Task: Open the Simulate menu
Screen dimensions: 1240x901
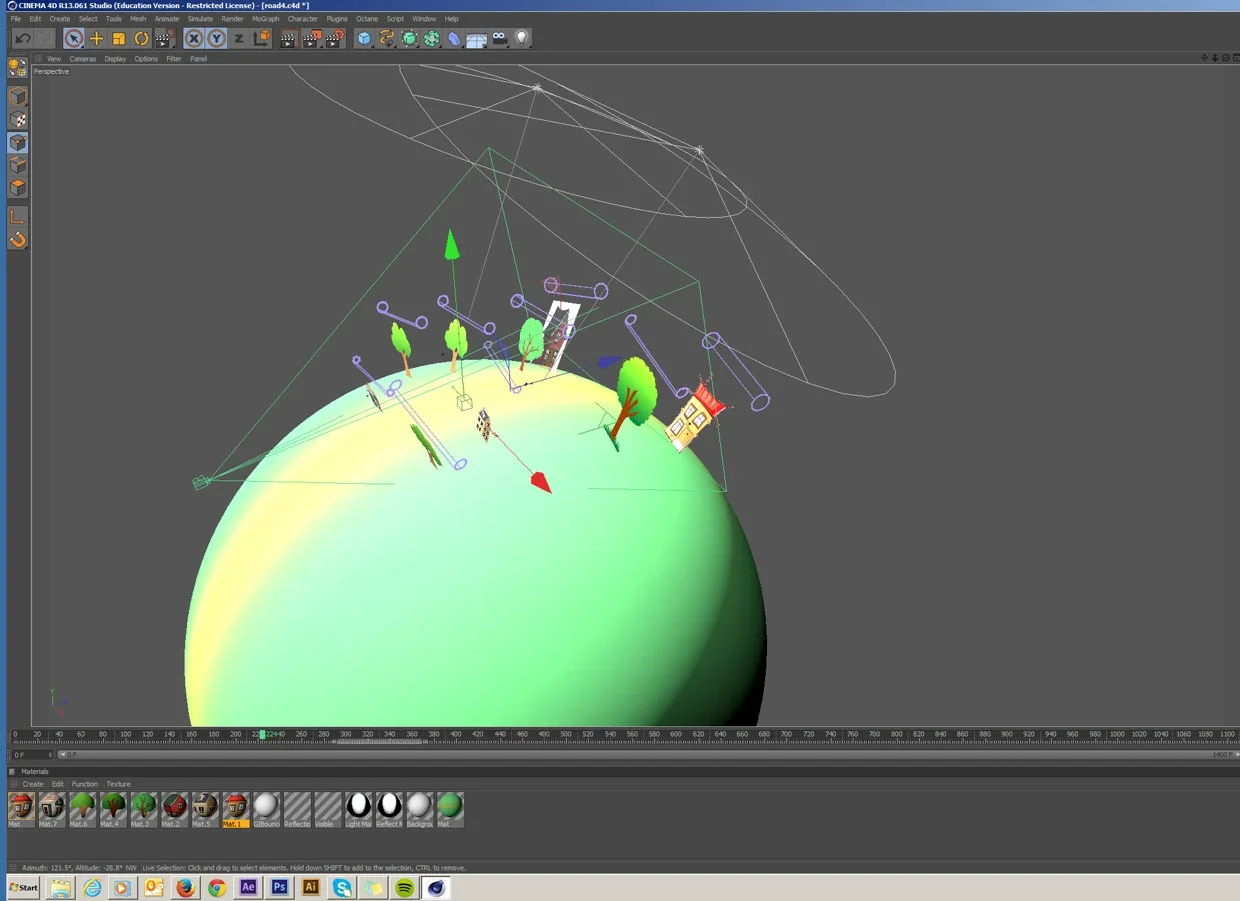Action: coord(200,19)
